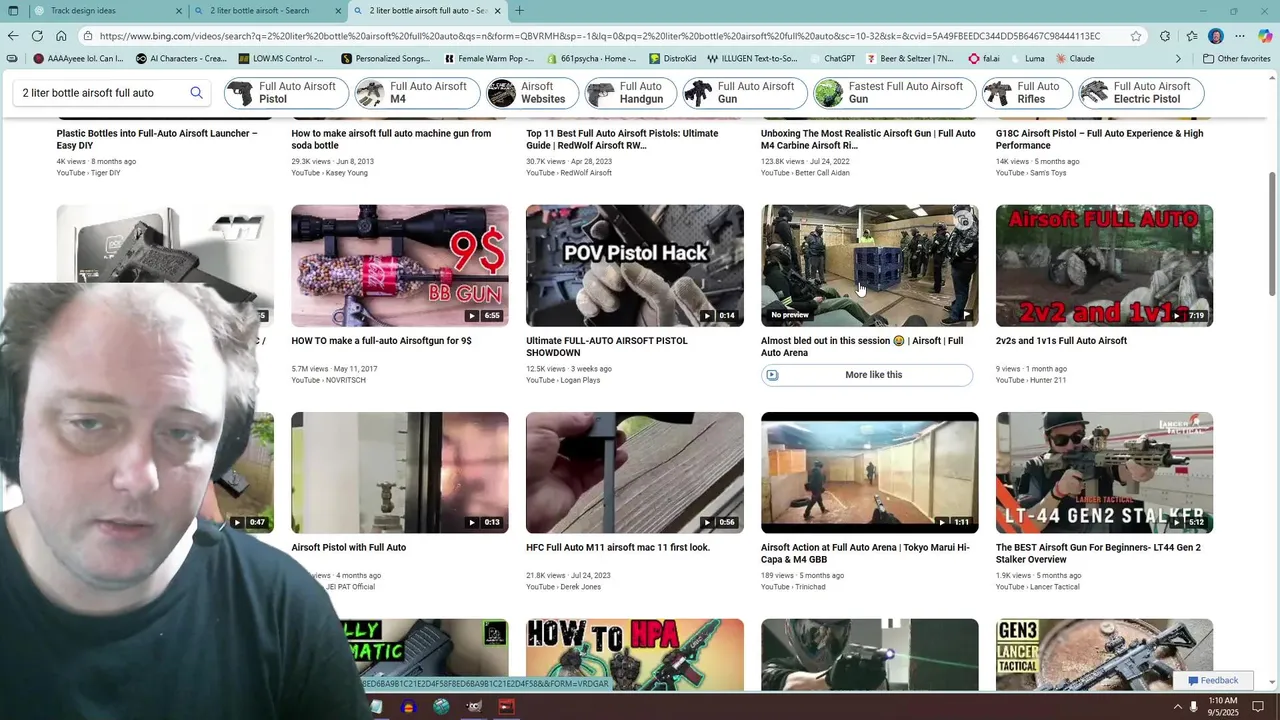Screen dimensions: 1280x720
Task: Open the ILLUGEN Text-to-So... bookmark
Action: (x=752, y=59)
